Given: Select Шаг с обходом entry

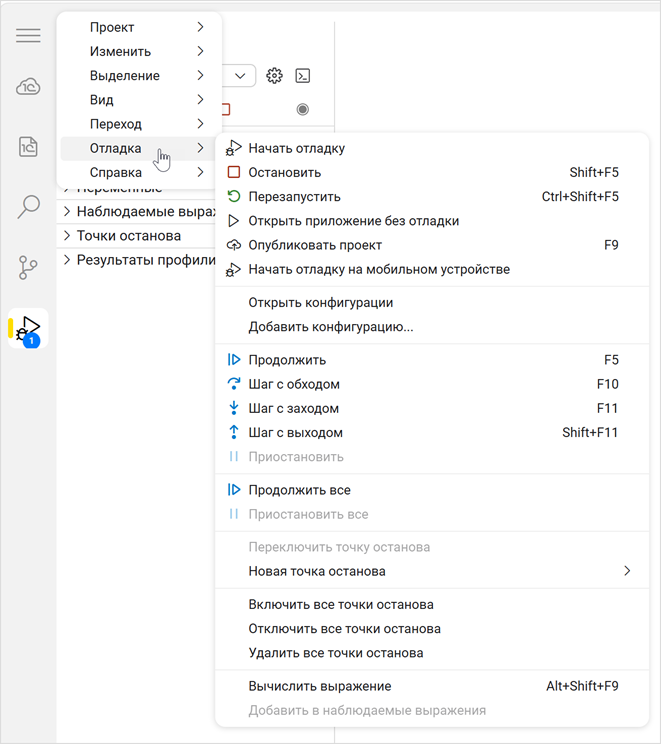Looking at the screenshot, I should pos(432,384).
